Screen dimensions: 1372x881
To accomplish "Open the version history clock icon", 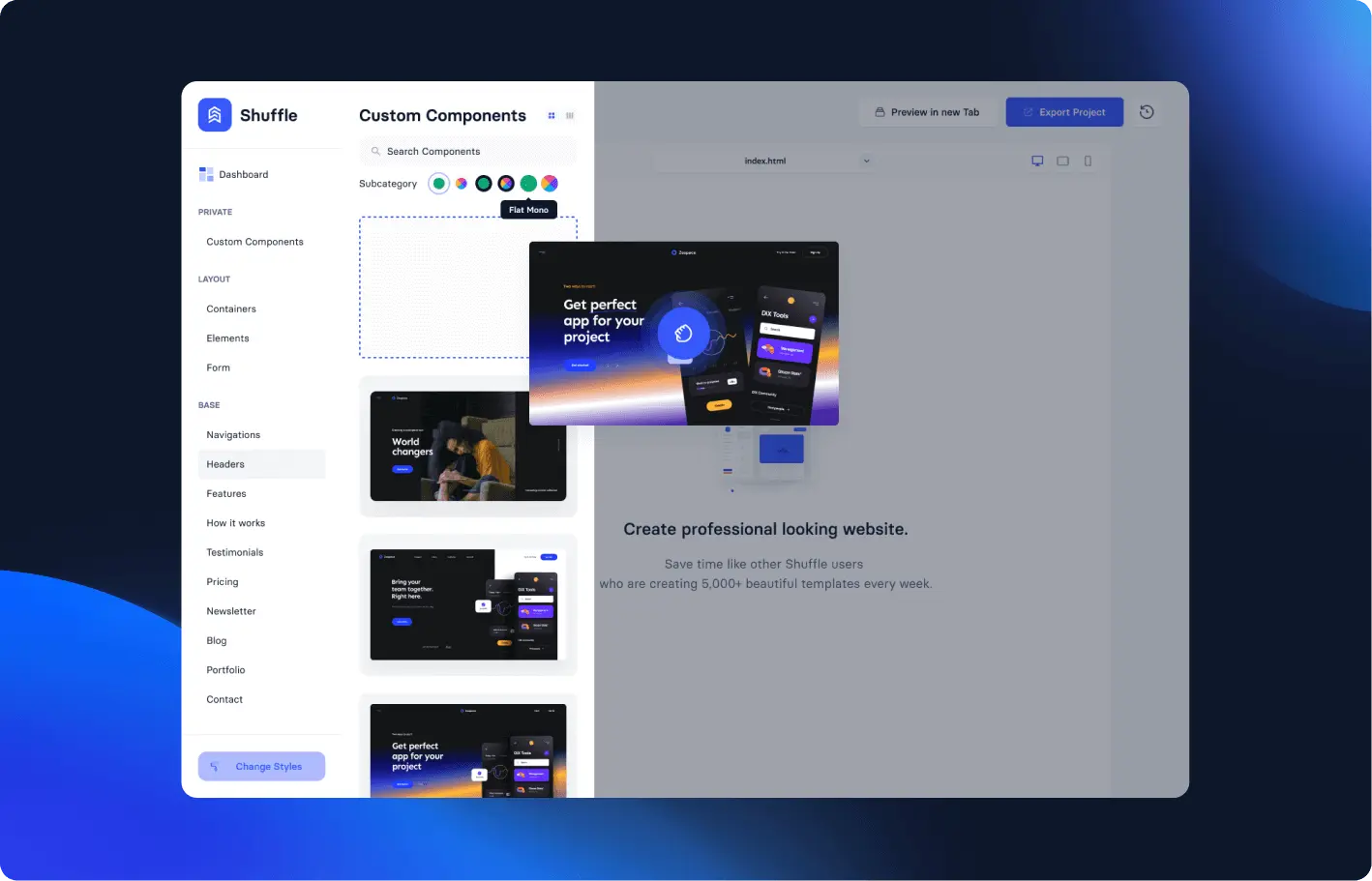I will pos(1147,112).
